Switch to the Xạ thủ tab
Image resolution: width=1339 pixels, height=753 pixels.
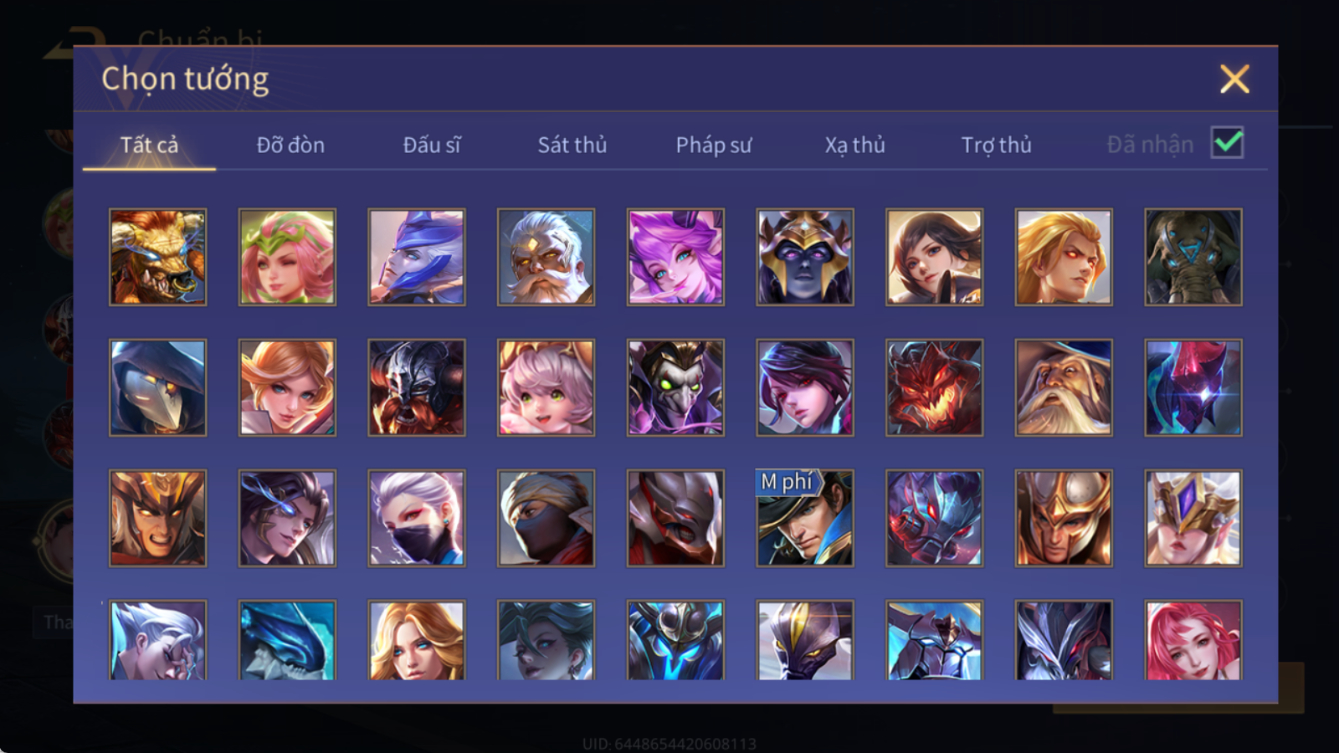tap(855, 145)
